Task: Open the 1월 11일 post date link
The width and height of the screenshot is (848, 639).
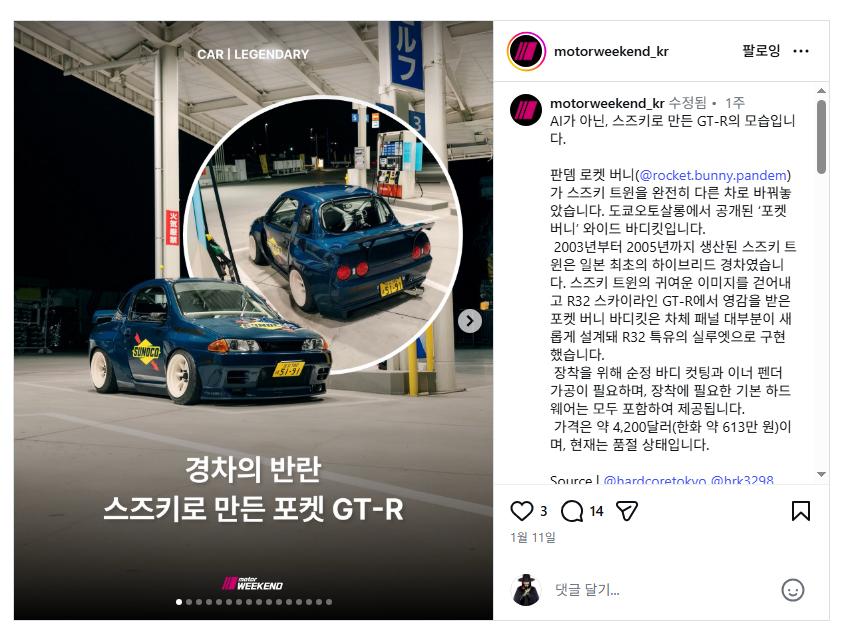Action: (533, 537)
